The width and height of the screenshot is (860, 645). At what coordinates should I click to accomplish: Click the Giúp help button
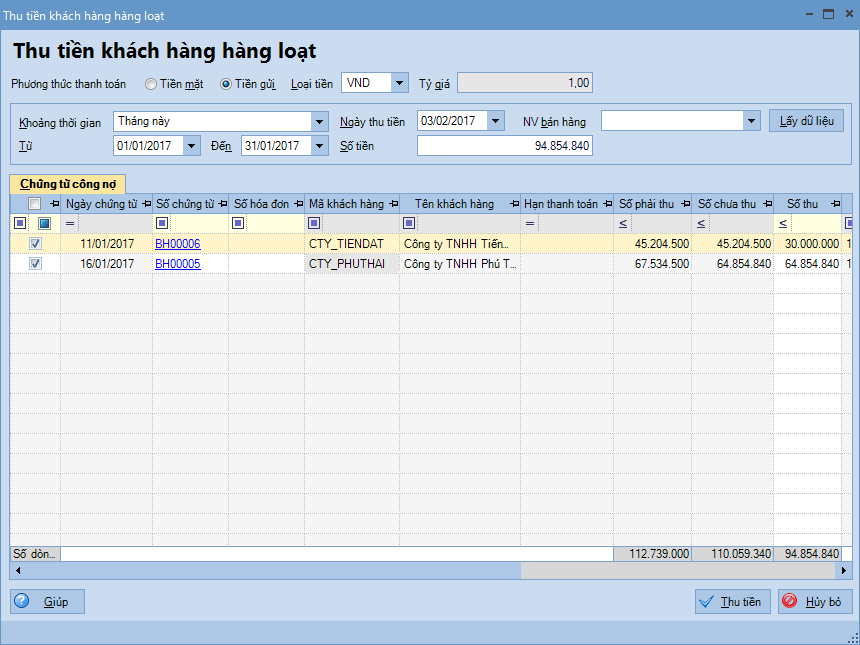point(47,601)
